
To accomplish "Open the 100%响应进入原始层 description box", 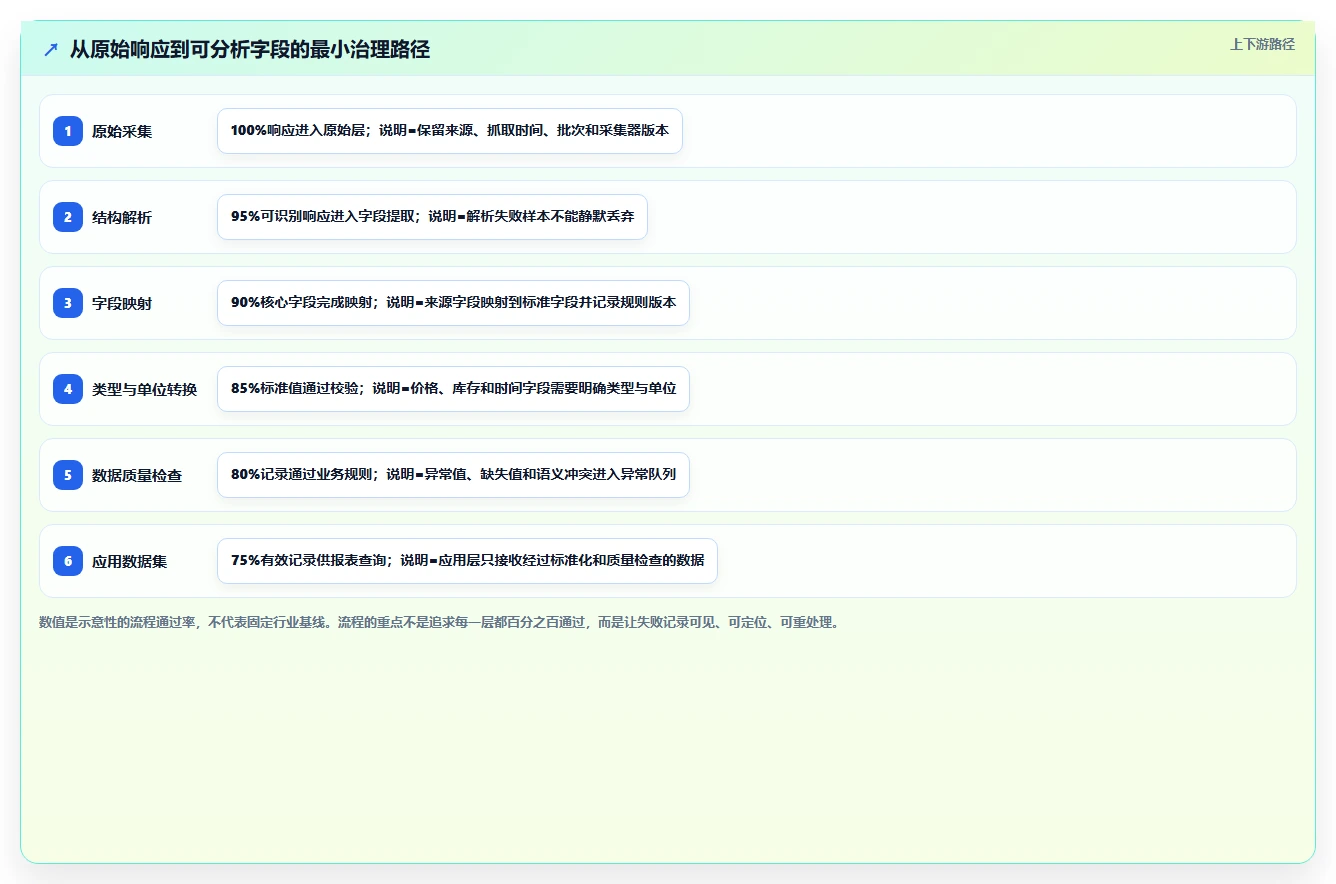I will 450,131.
